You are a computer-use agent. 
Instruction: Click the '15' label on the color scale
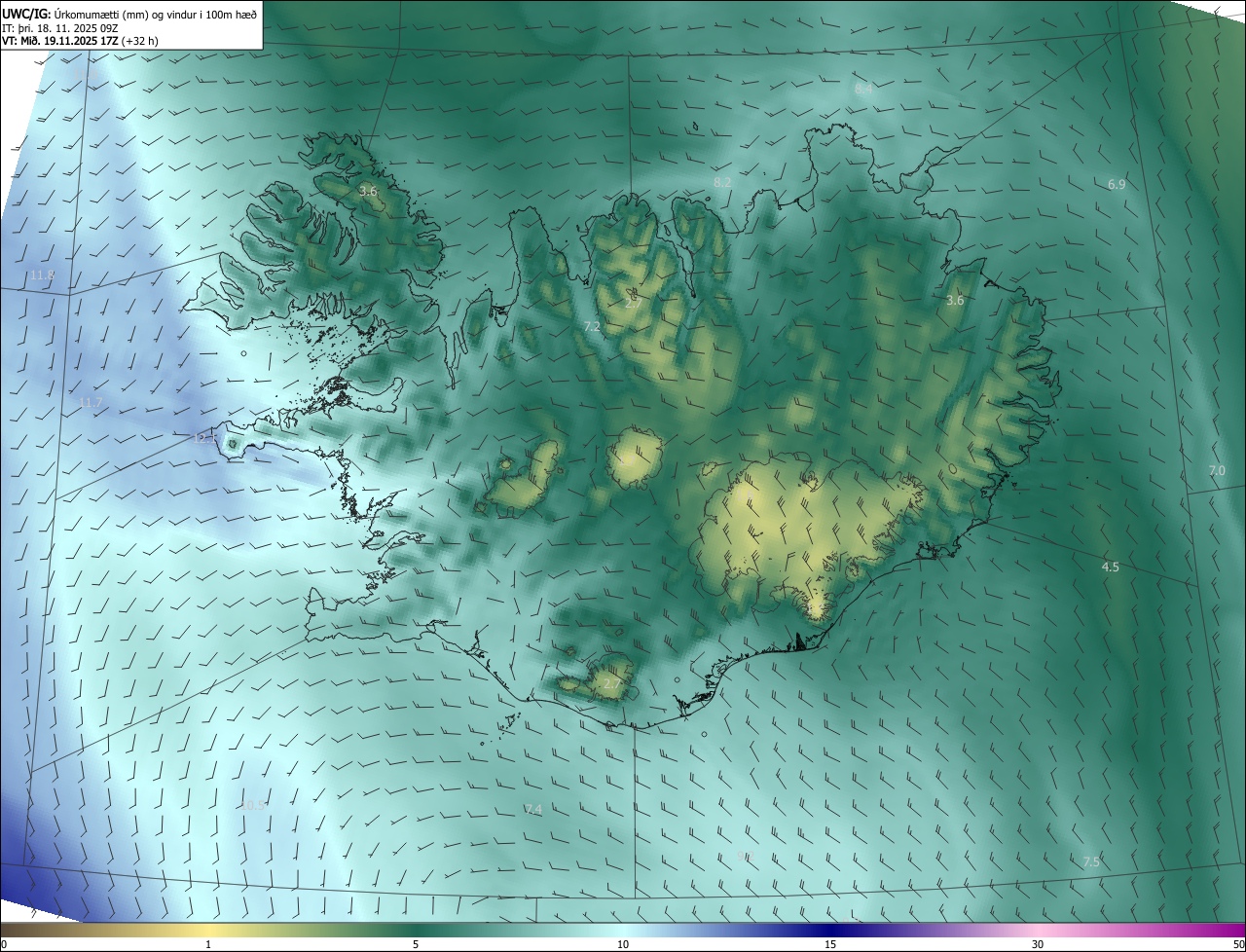(x=830, y=944)
